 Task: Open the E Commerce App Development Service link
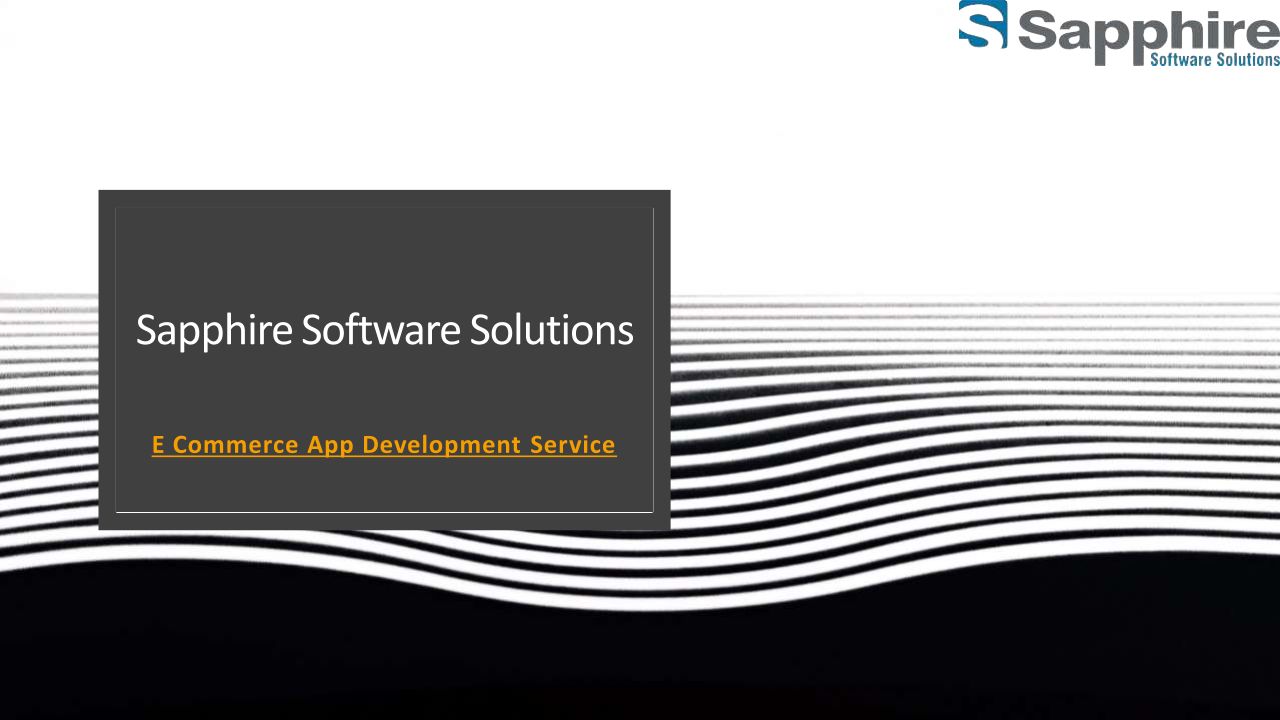coord(383,445)
